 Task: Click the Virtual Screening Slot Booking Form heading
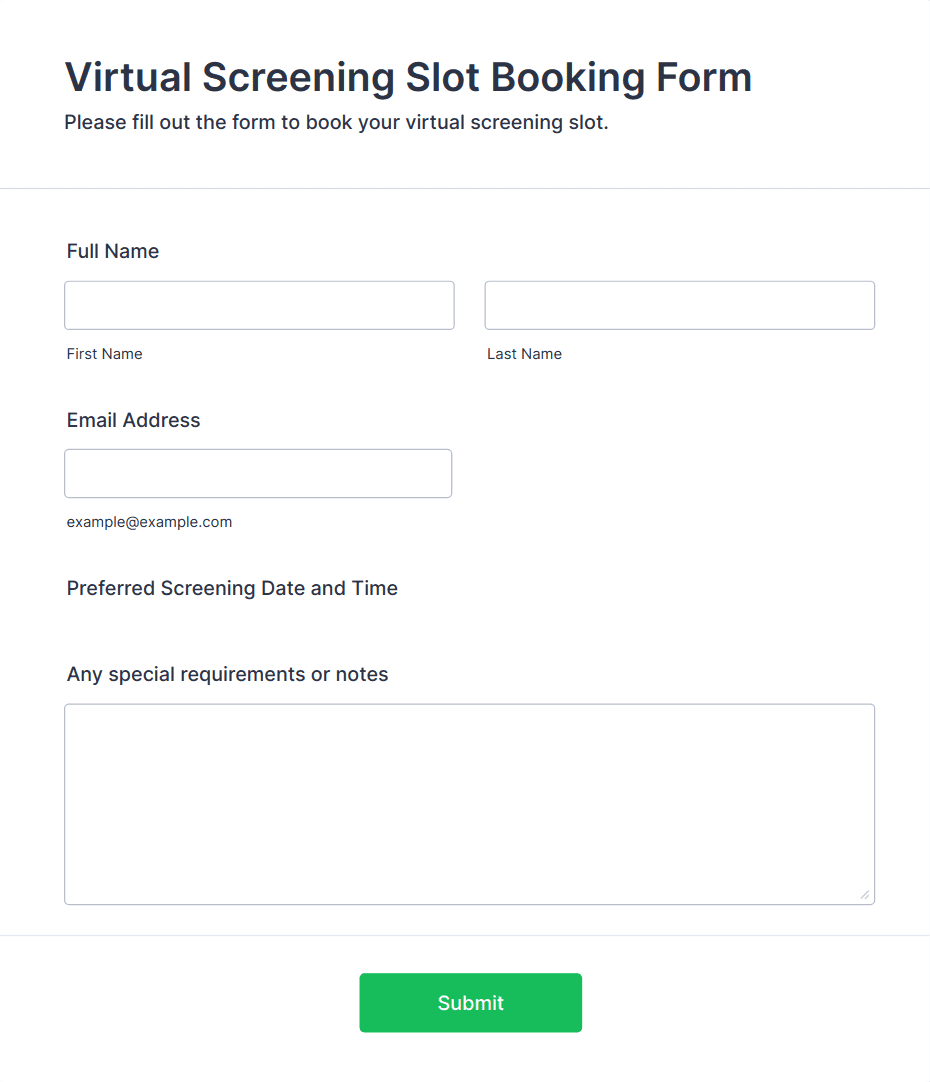(x=408, y=77)
